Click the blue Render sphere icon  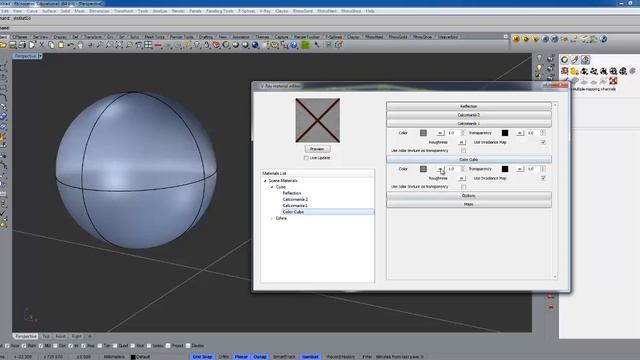coord(256,45)
